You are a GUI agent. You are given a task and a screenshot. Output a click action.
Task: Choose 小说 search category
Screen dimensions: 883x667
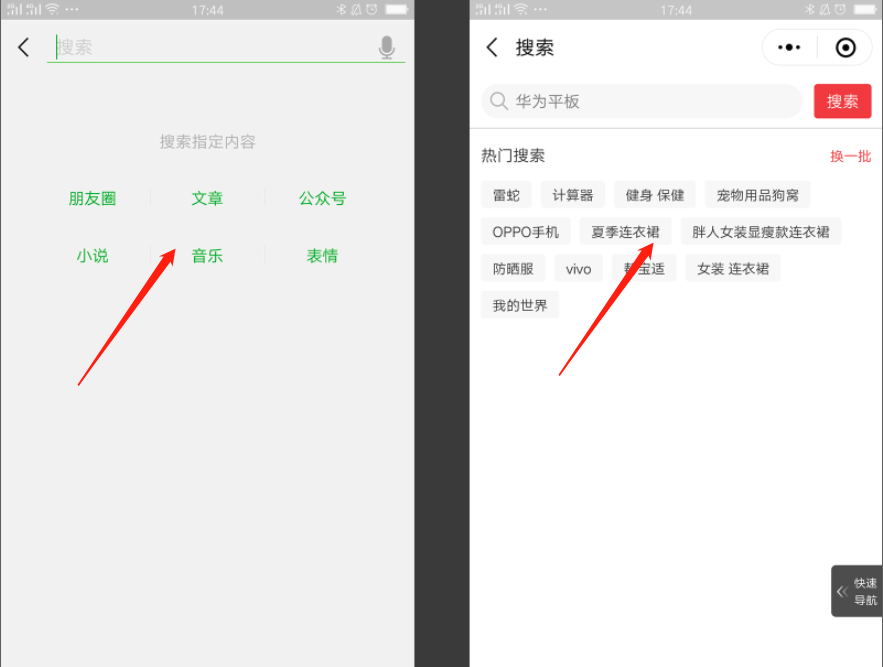[x=92, y=256]
